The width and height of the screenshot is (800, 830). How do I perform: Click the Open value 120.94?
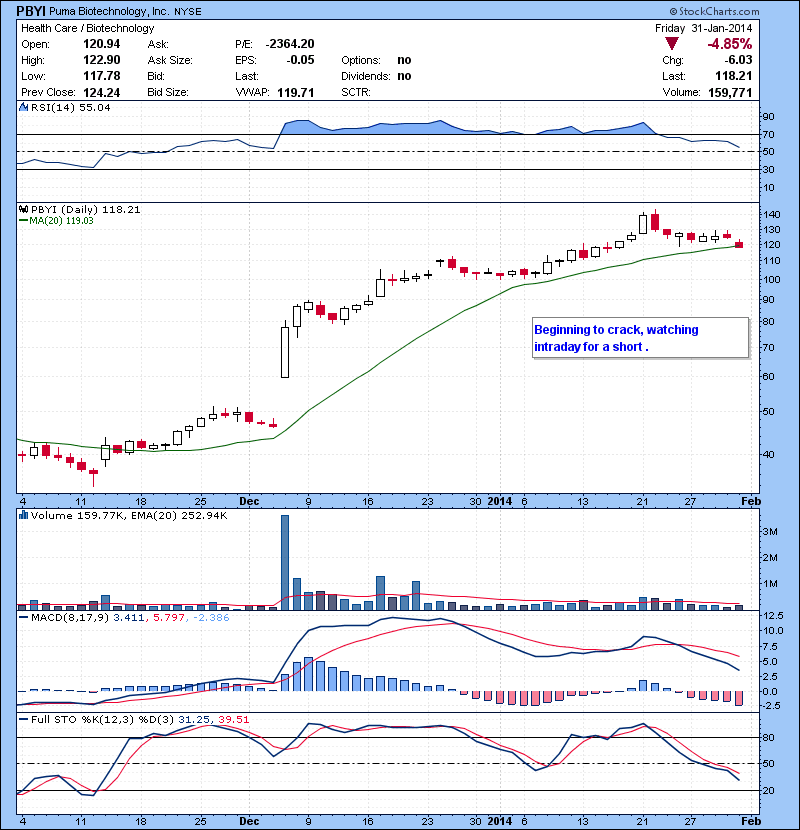(x=102, y=44)
